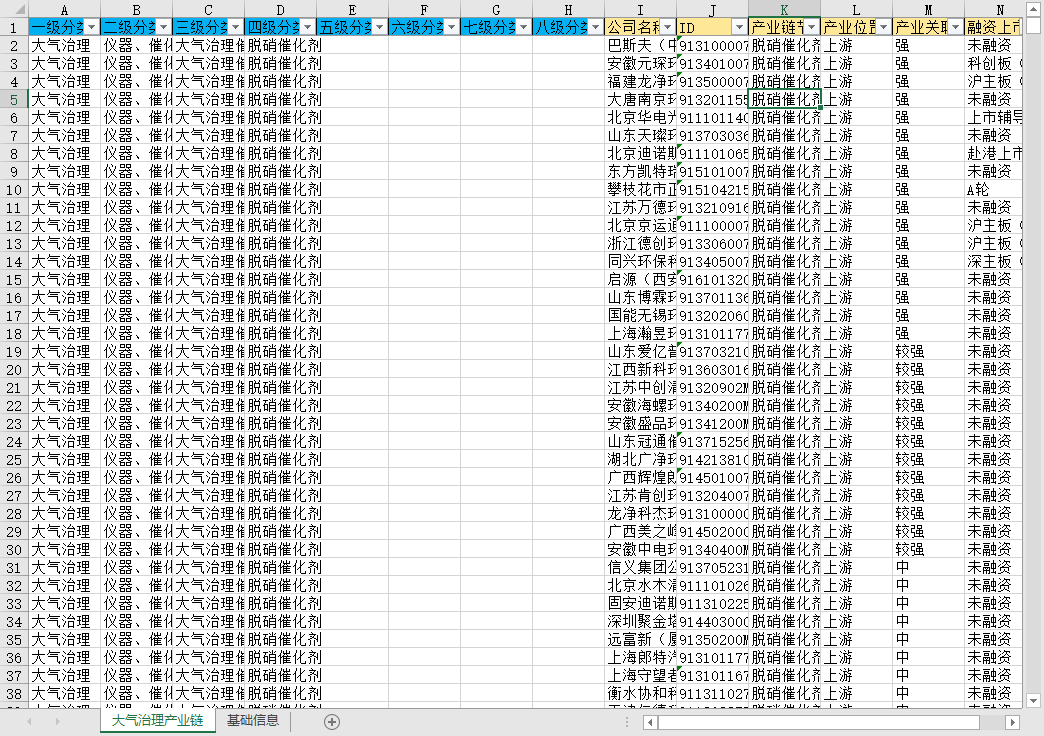Click the 深圳聚金 company cell

[x=641, y=621]
